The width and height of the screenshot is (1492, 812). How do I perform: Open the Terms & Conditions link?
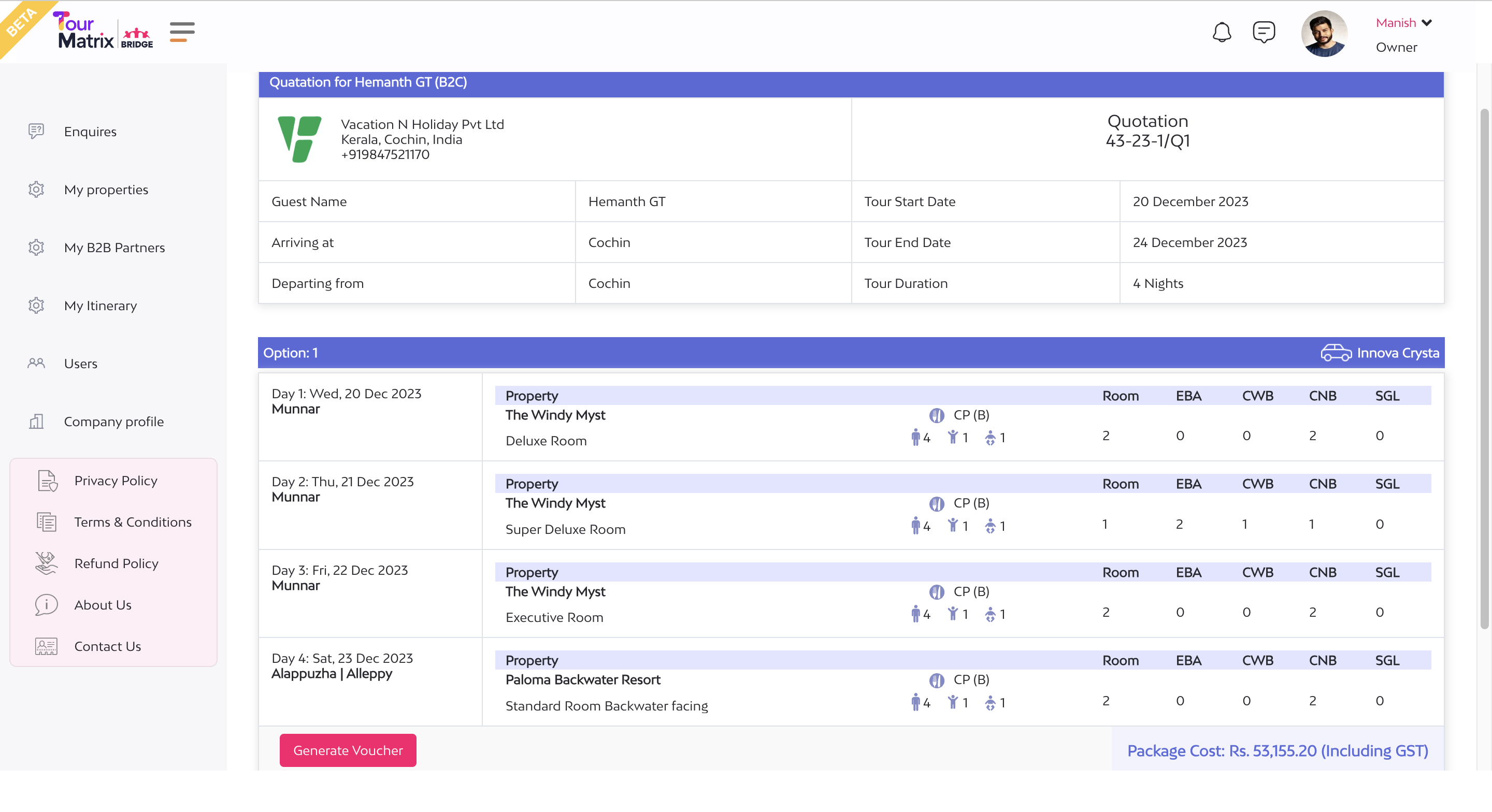click(133, 522)
